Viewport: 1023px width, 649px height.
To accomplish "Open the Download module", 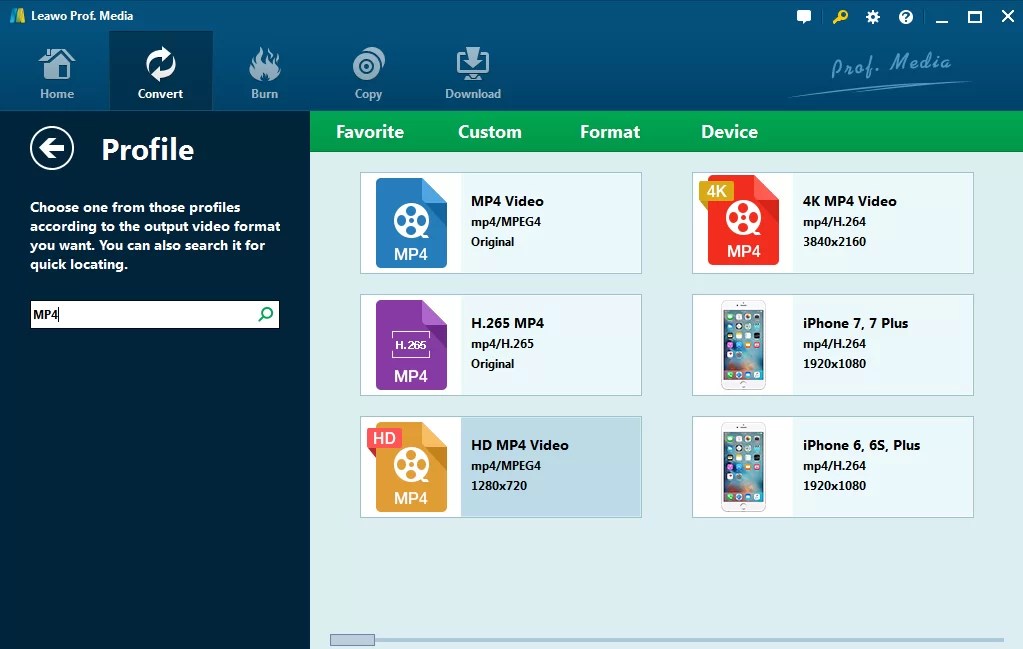I will tap(472, 70).
